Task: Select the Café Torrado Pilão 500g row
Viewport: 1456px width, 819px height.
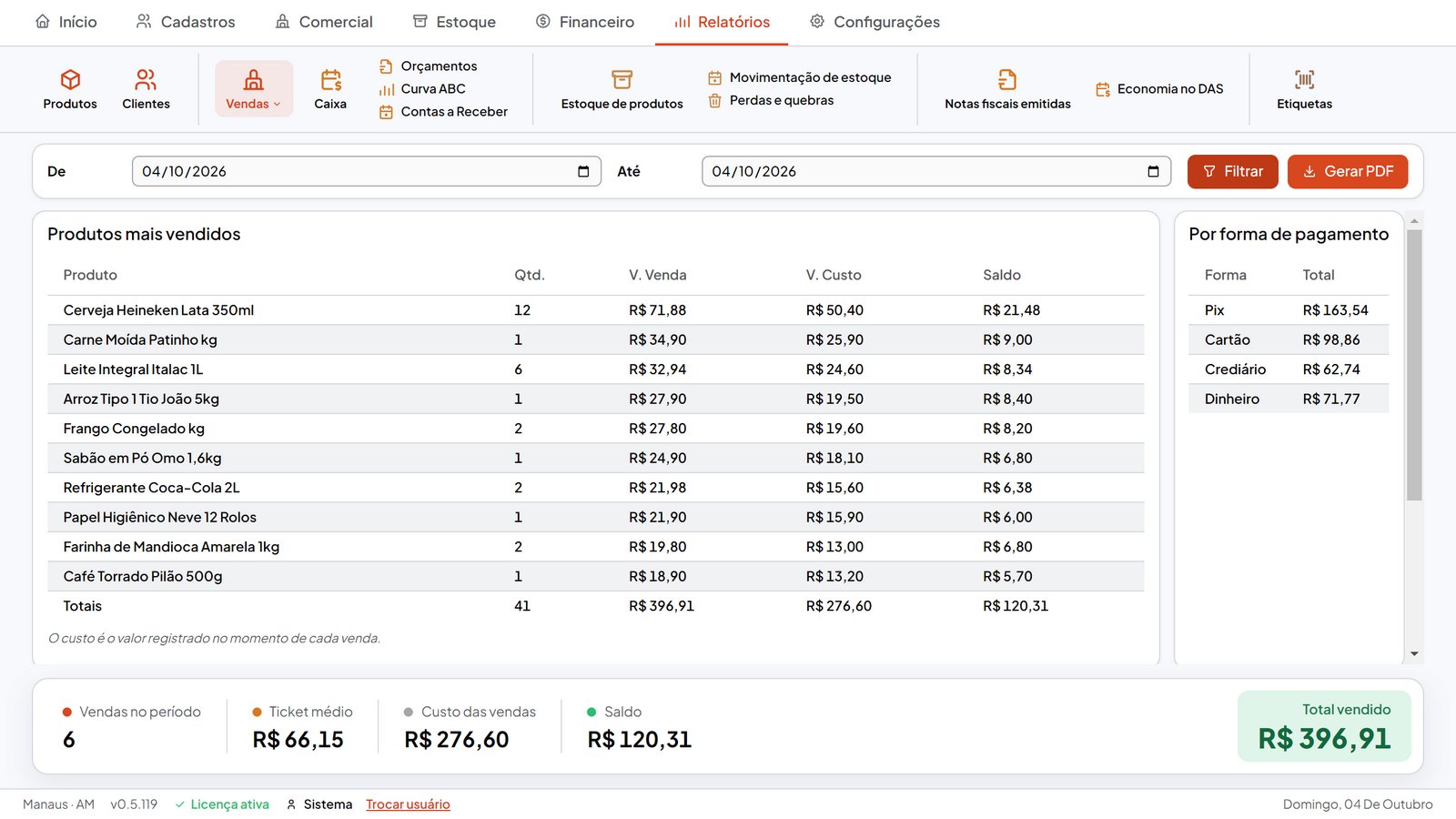Action: (x=596, y=576)
